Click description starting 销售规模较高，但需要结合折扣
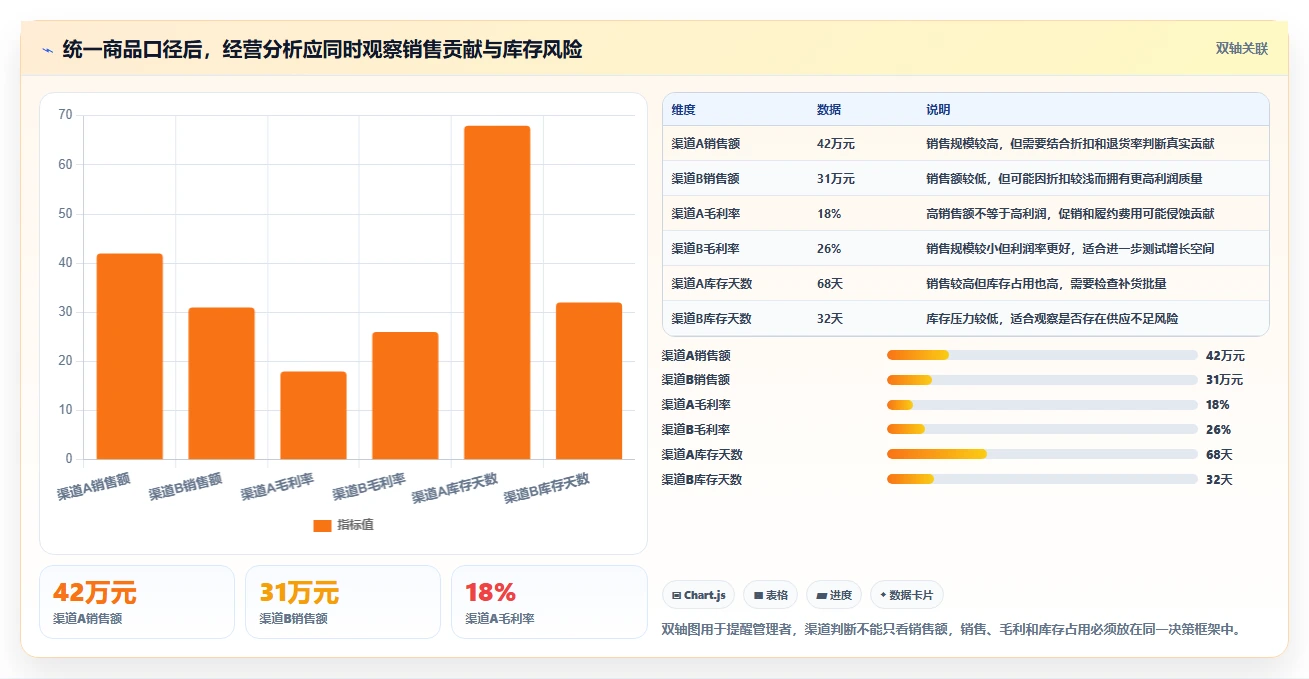This screenshot has width=1309, height=679. [x=1070, y=144]
